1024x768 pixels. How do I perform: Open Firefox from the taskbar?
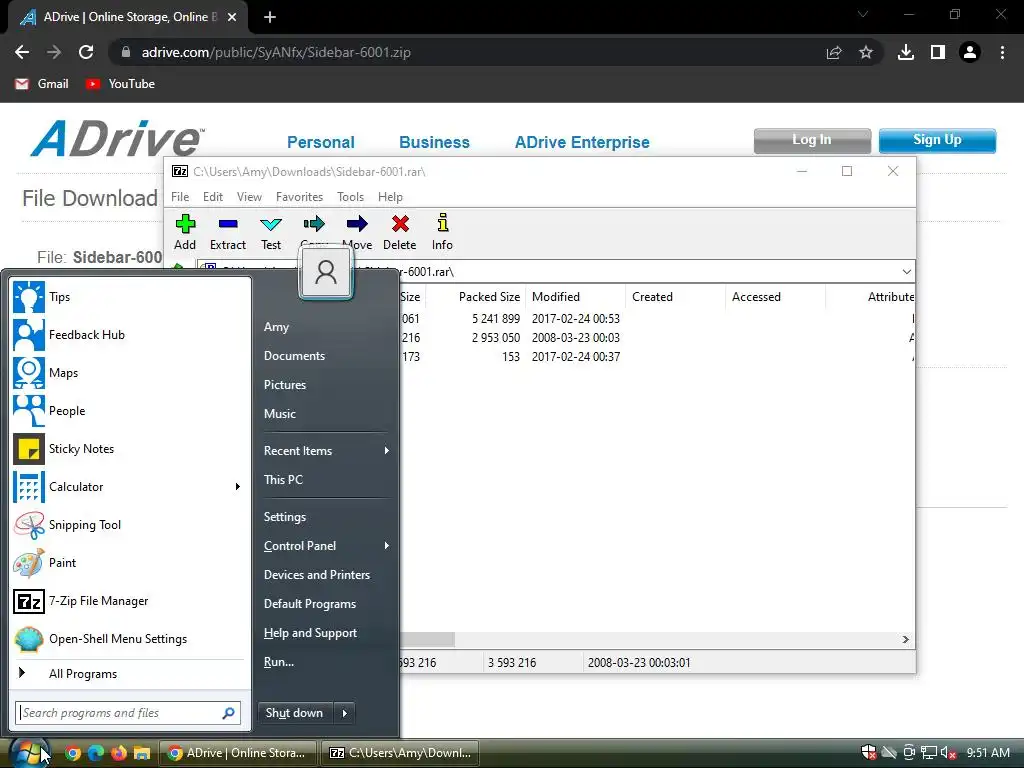(119, 753)
